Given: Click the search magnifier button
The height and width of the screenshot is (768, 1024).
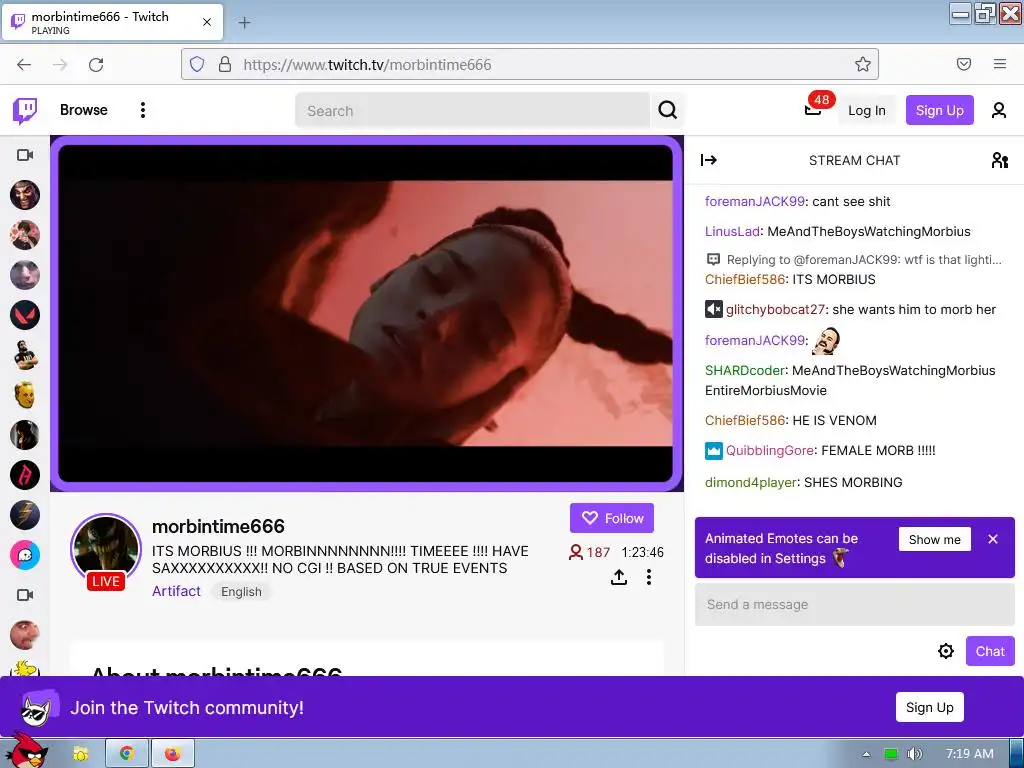Looking at the screenshot, I should point(667,110).
